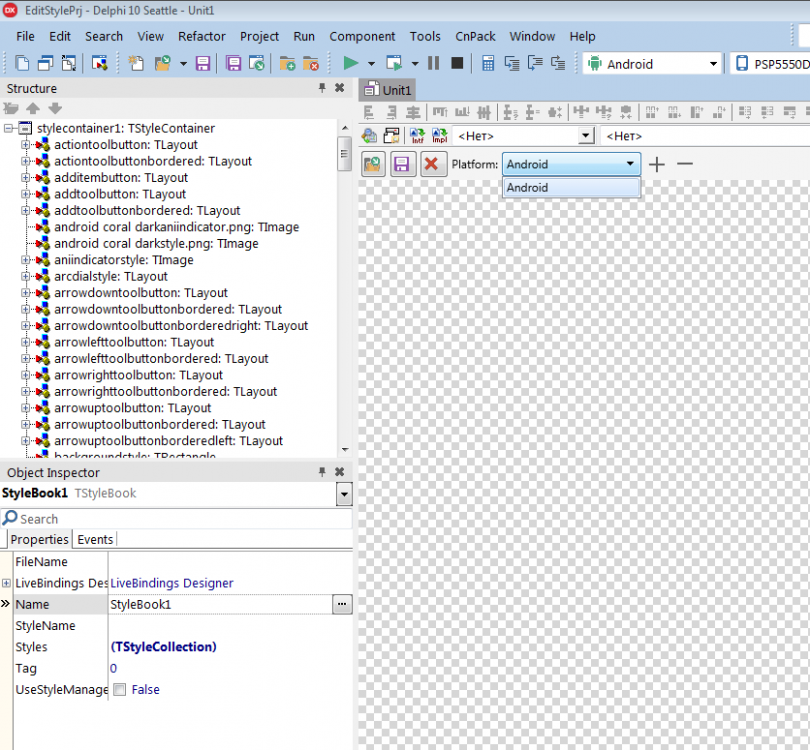Open the File menu
The image size is (810, 750).
click(25, 36)
